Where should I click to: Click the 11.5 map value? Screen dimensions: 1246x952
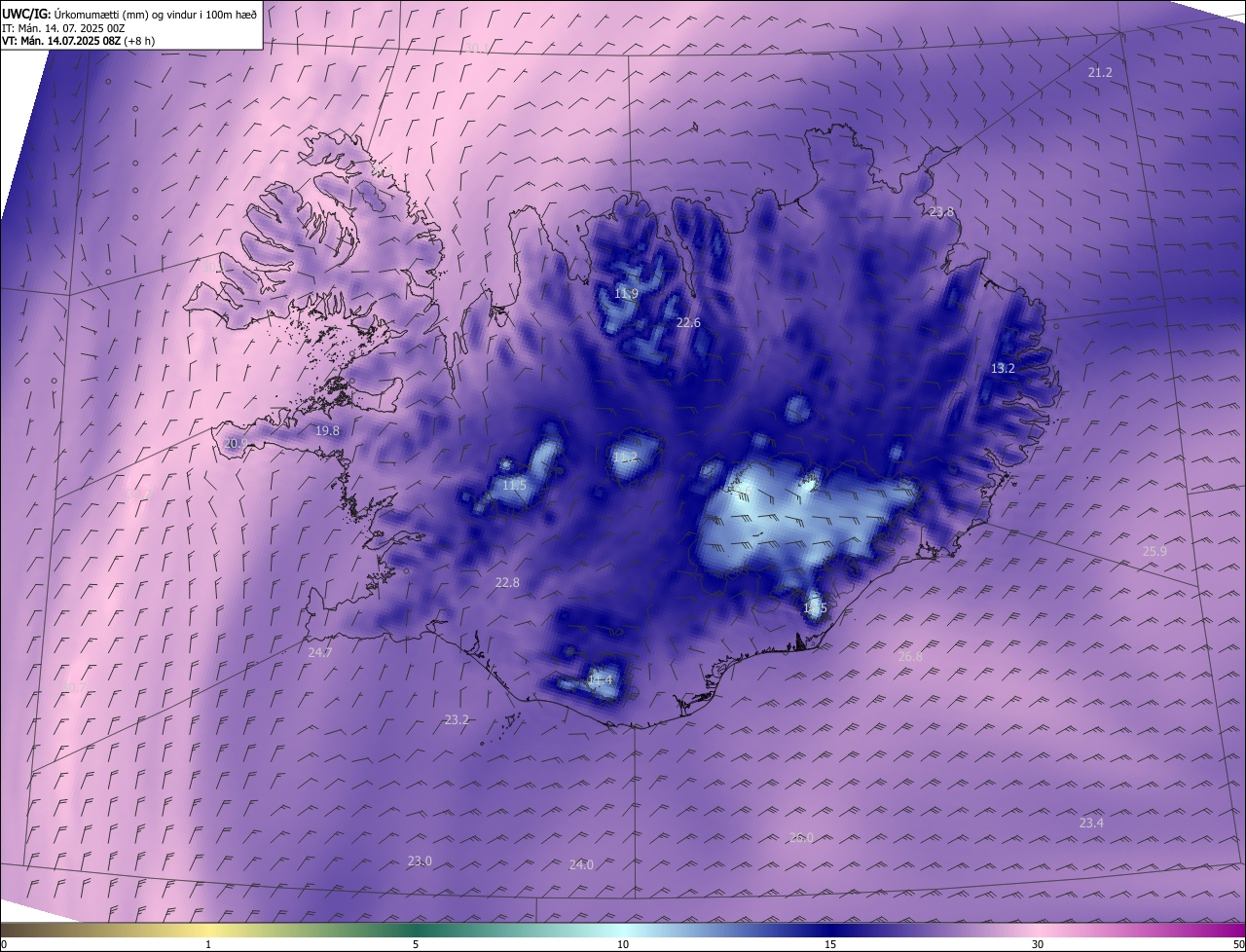[514, 485]
